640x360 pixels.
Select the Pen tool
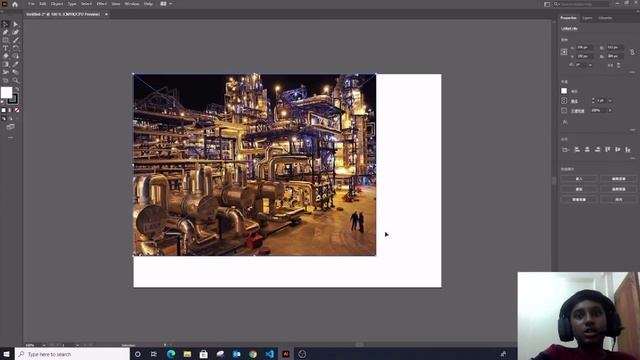click(x=5, y=32)
